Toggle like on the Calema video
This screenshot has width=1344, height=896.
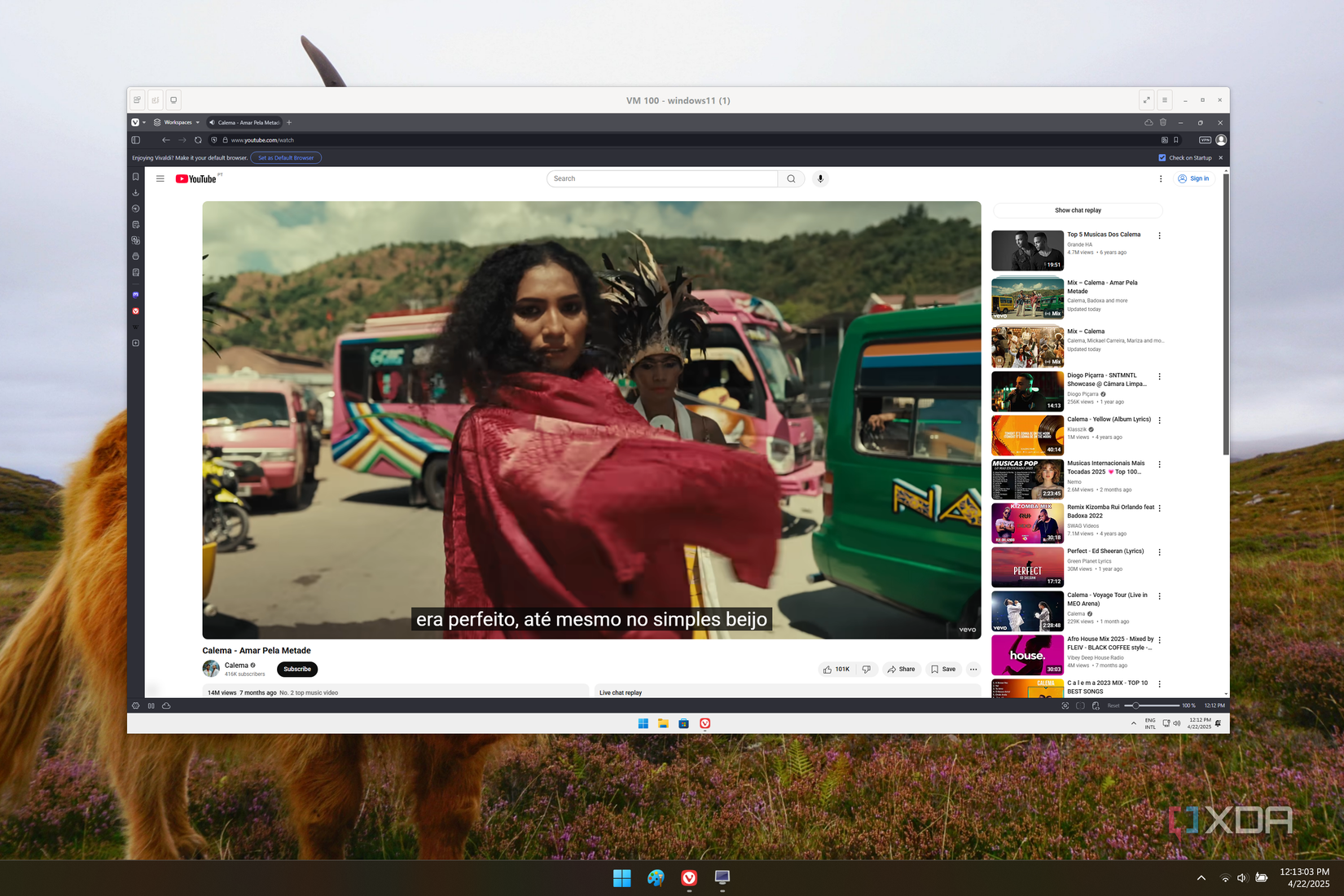coord(832,669)
